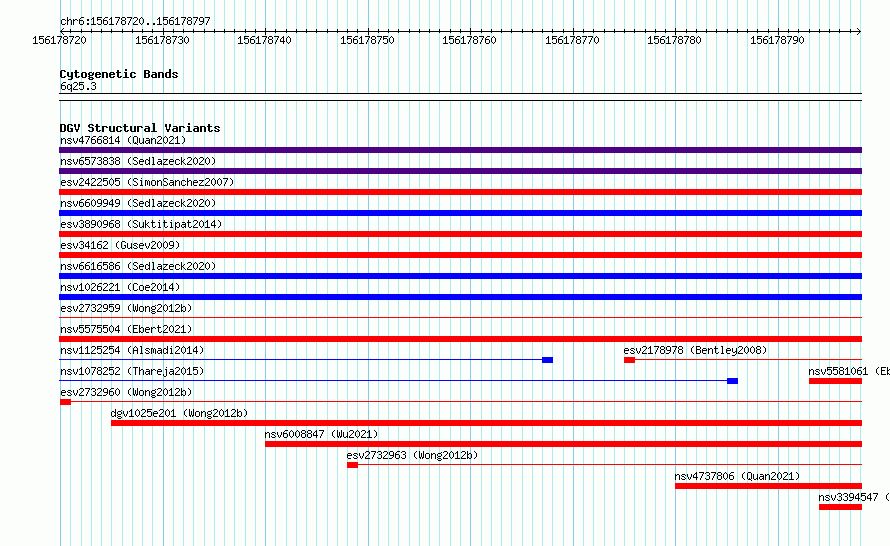The height and width of the screenshot is (546, 890).
Task: Click the red bar under esv3890968
Action: coord(460,234)
